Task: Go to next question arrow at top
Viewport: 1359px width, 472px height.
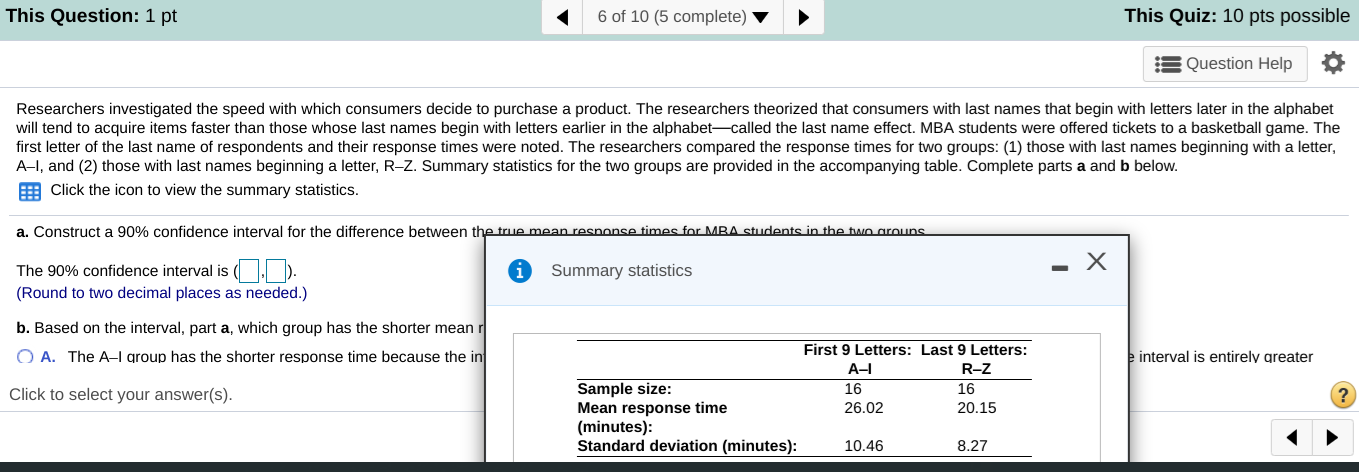Action: pos(803,17)
